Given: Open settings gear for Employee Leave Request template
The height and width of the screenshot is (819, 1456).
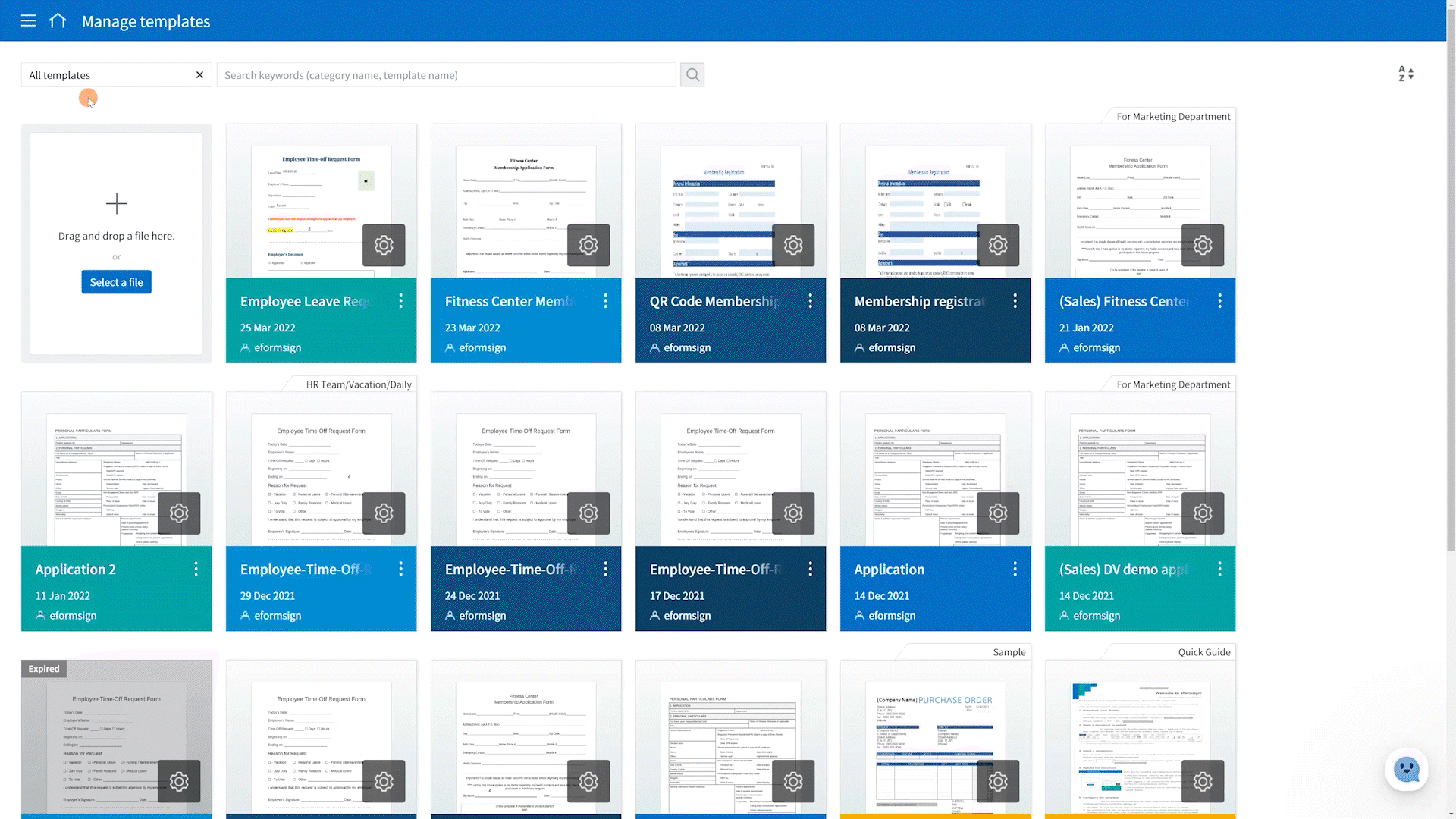Looking at the screenshot, I should (x=384, y=245).
